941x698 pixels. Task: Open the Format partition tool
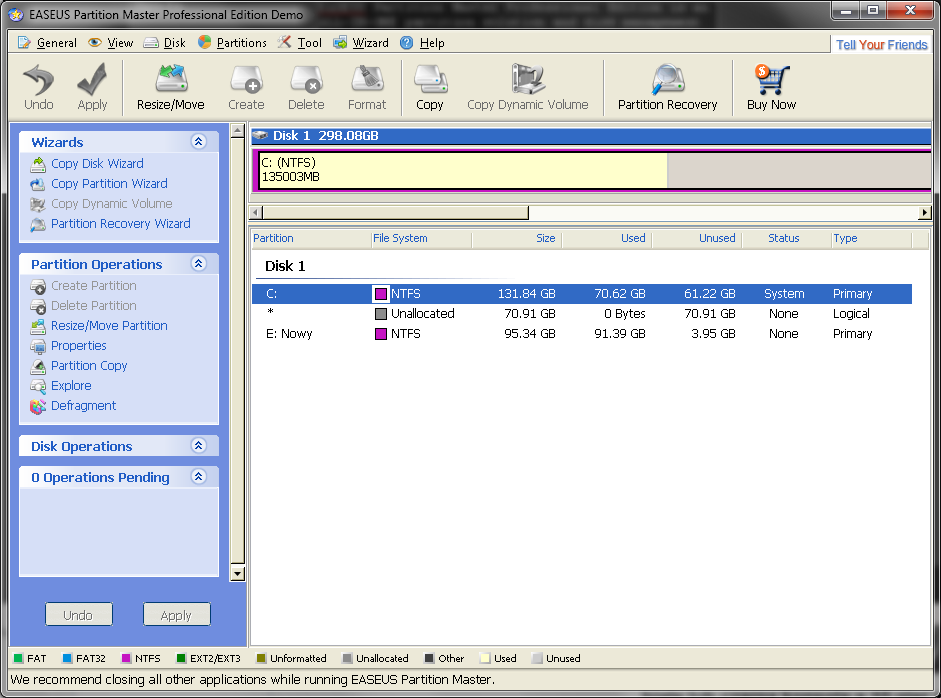tap(366, 86)
